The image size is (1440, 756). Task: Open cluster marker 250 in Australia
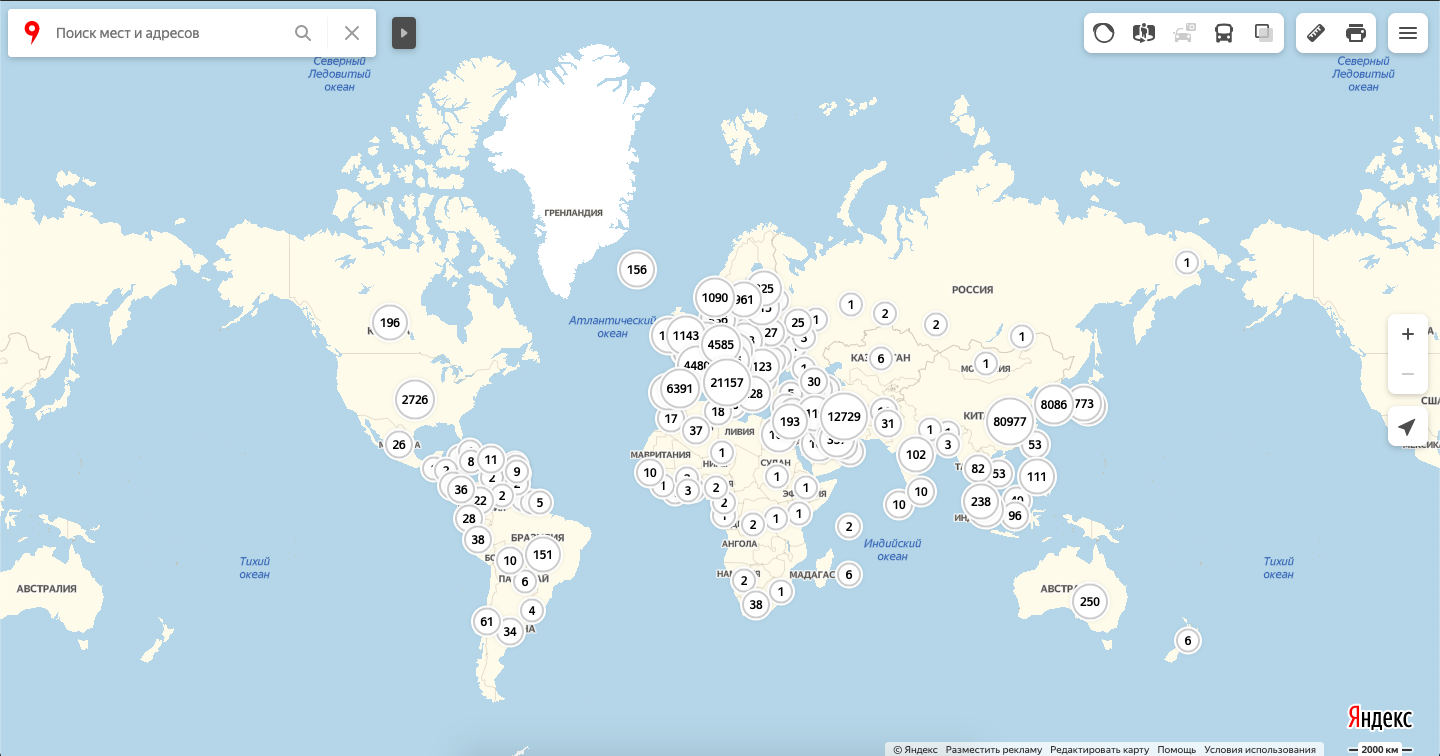point(1090,602)
